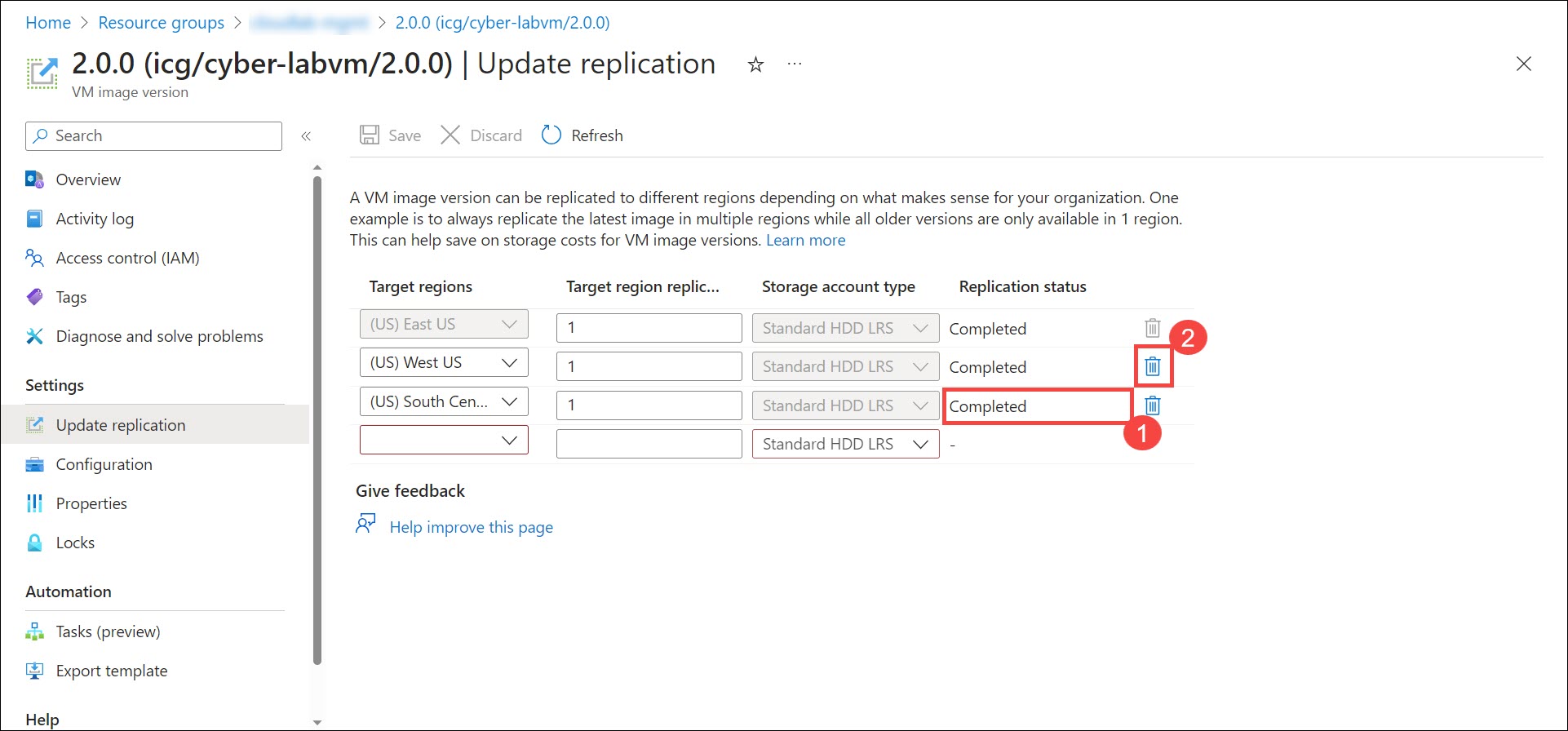This screenshot has height=731, width=1568.
Task: Click the Activity log icon
Action: click(x=34, y=219)
